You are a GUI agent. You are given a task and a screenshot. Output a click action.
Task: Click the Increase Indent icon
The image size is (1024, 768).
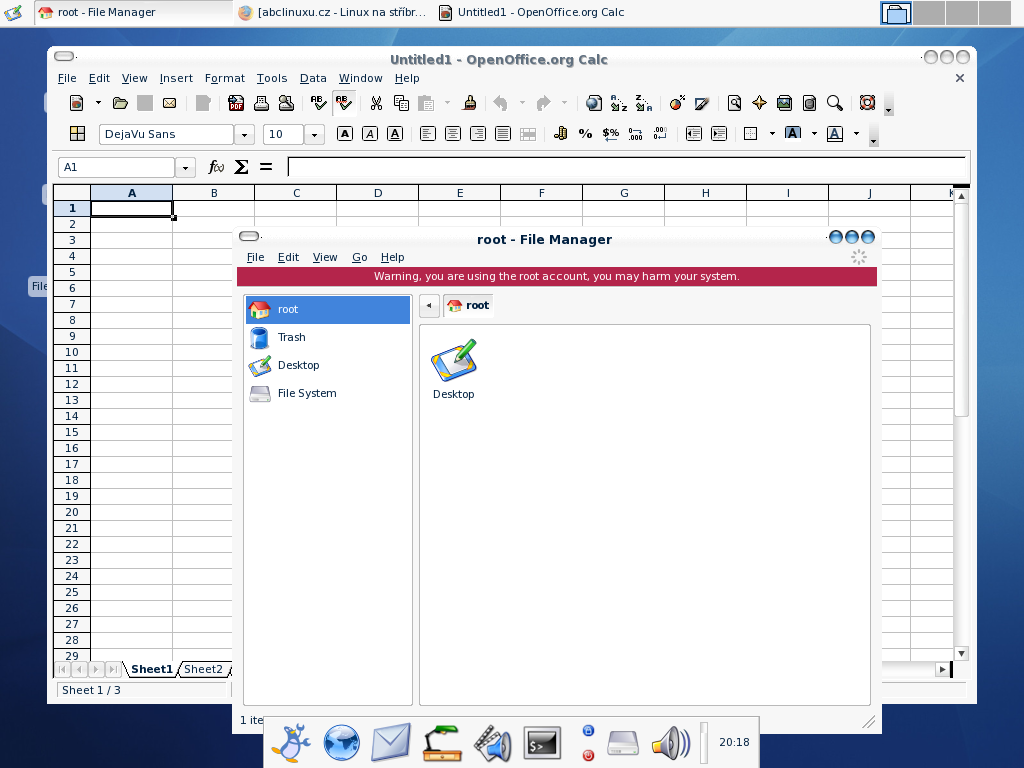click(x=718, y=134)
